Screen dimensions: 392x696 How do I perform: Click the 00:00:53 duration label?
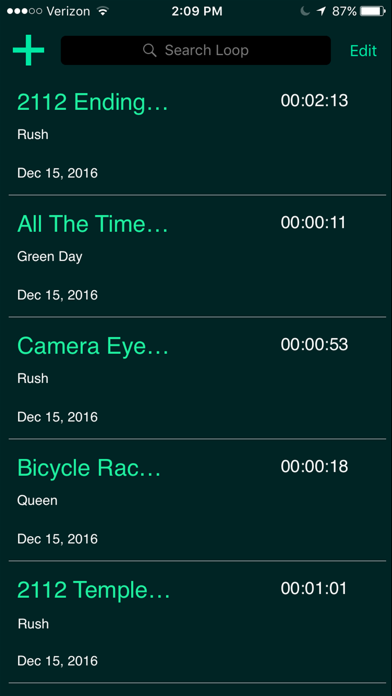(314, 345)
